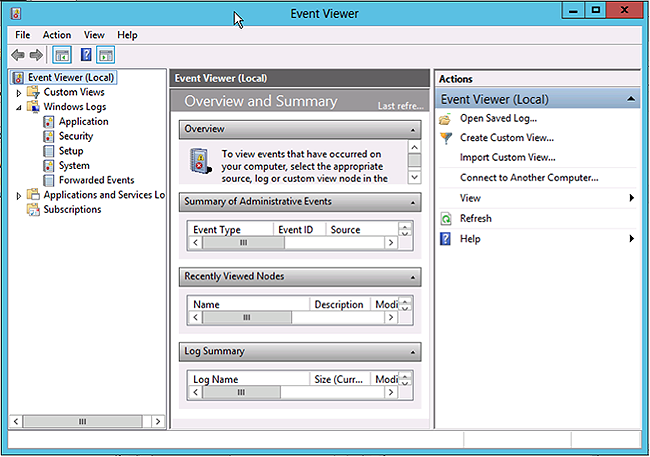Open the View menu in menu bar
The width and height of the screenshot is (650, 457).
pos(92,35)
